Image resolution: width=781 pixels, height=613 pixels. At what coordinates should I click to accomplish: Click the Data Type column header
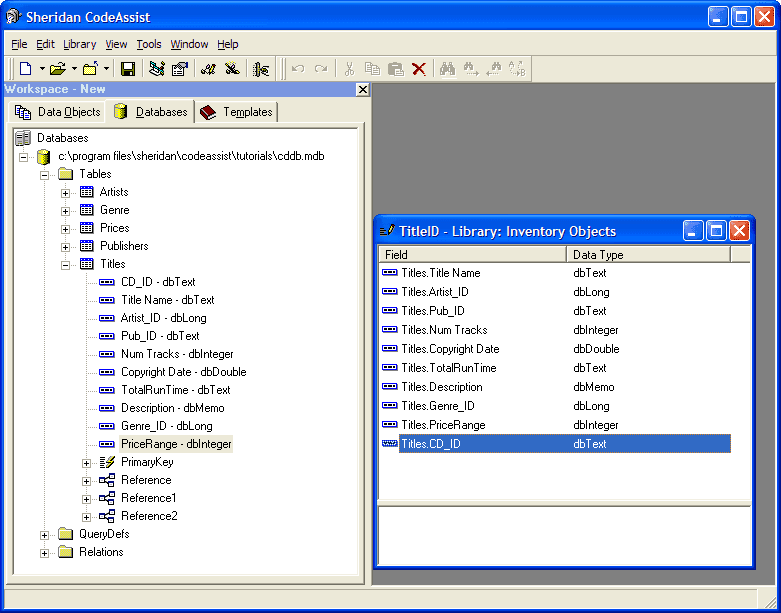(x=649, y=255)
